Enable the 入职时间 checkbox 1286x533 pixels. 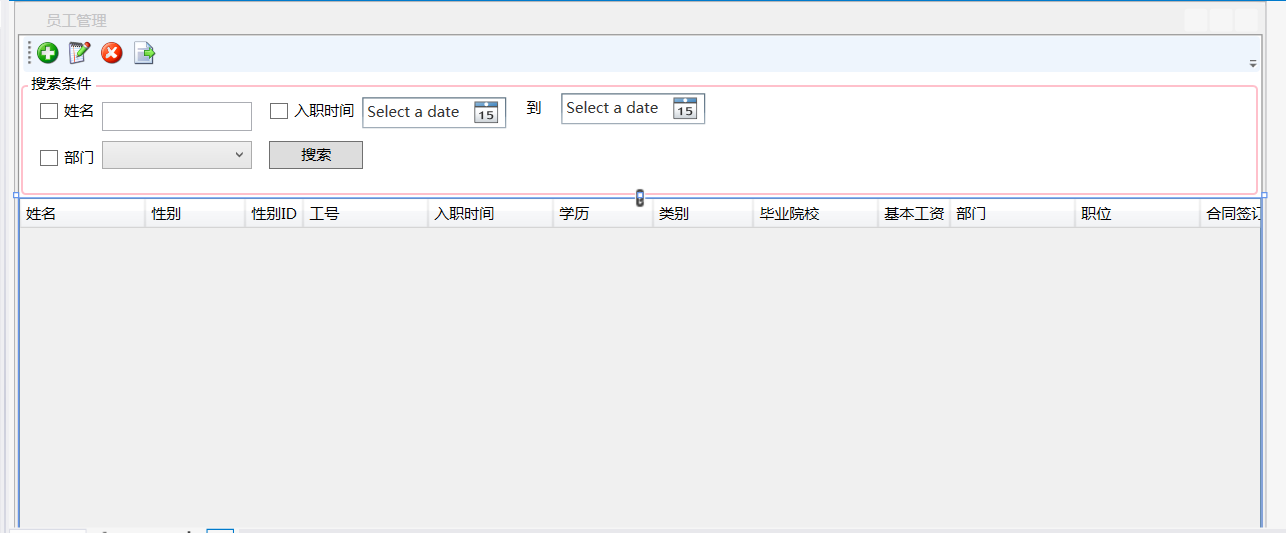pos(279,111)
